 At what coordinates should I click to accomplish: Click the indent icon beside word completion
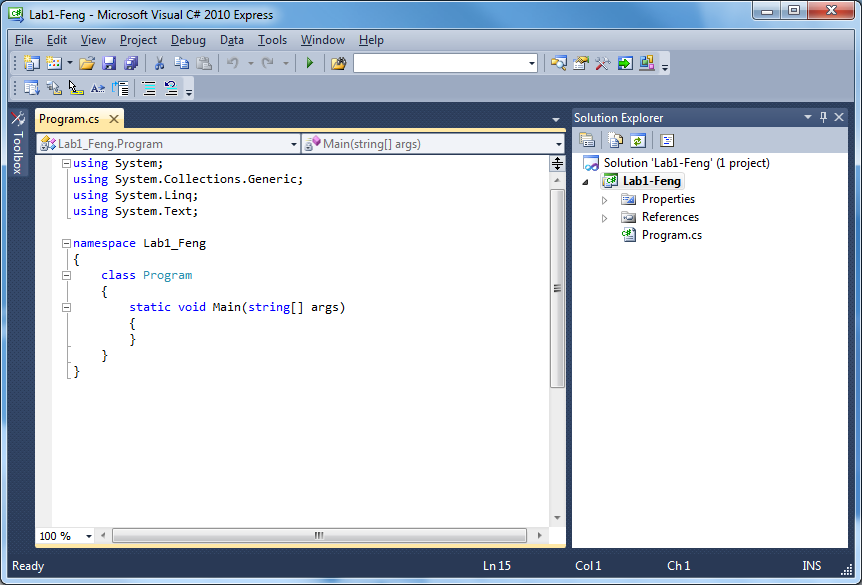[120, 88]
